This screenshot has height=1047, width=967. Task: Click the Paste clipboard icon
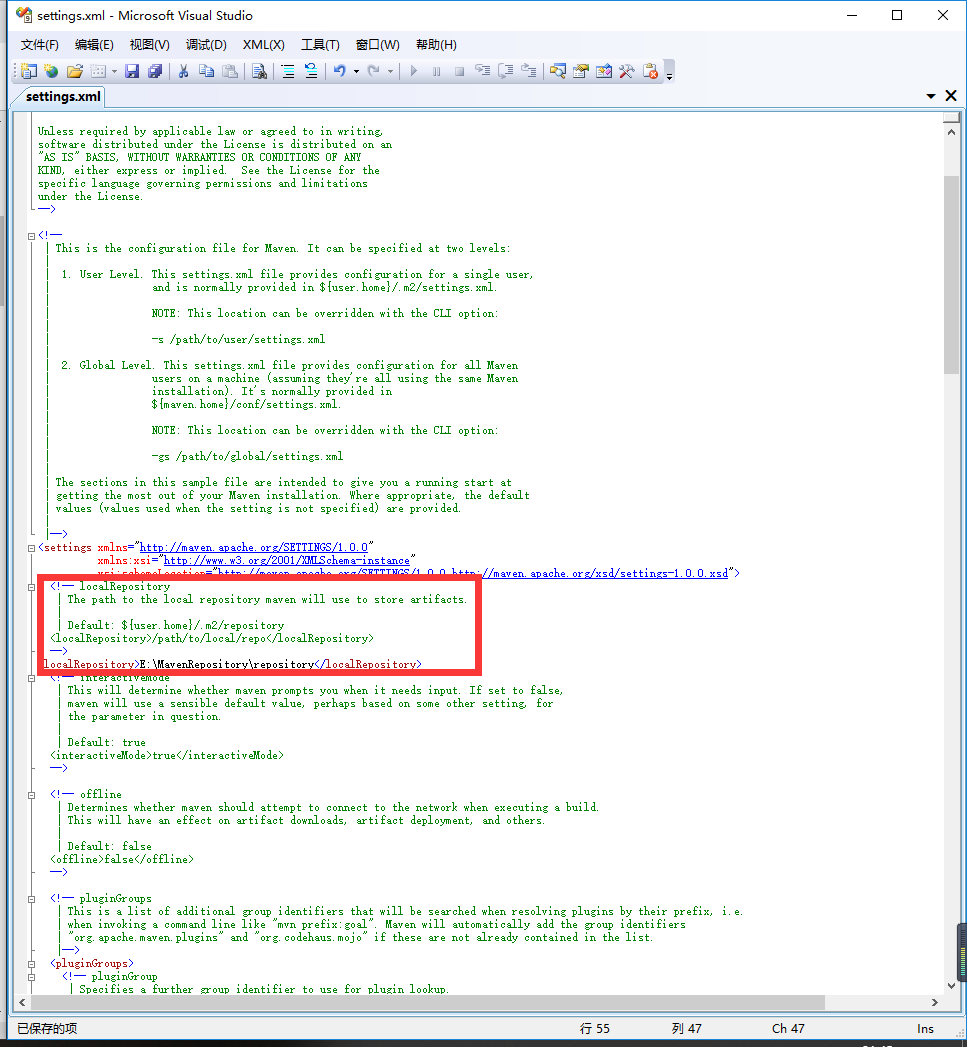tap(230, 71)
